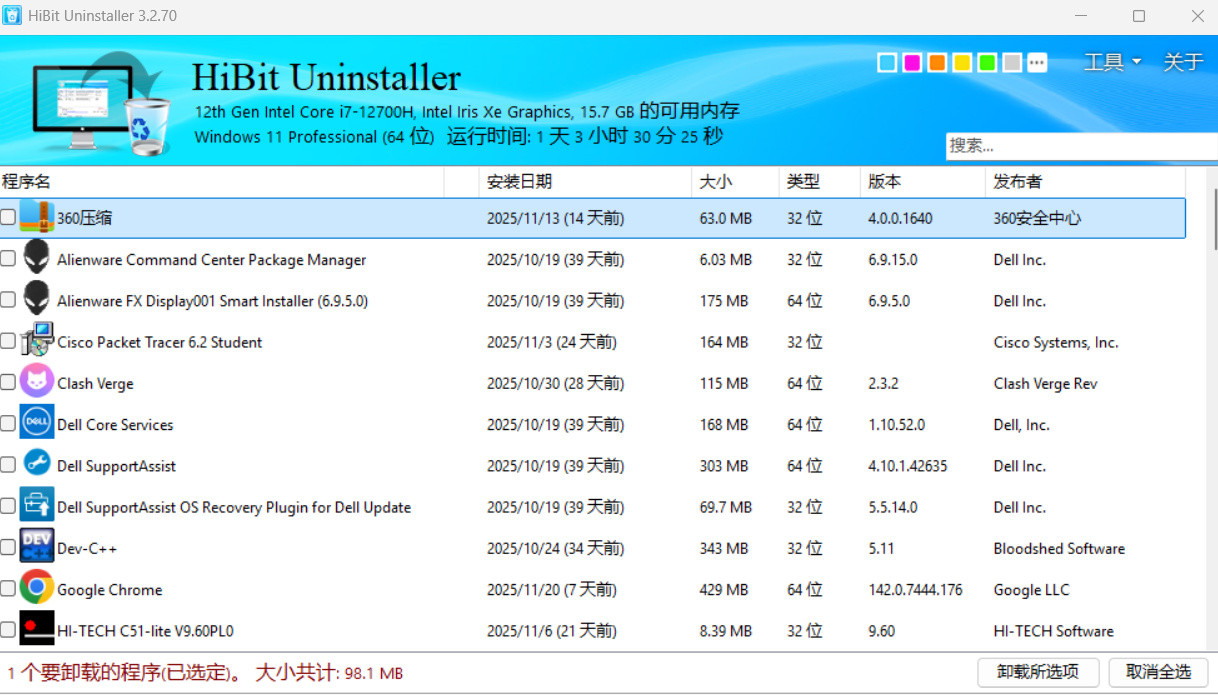This screenshot has width=1218, height=697.
Task: Select the Cisco Packet Tracer checkbox
Action: tap(8, 341)
